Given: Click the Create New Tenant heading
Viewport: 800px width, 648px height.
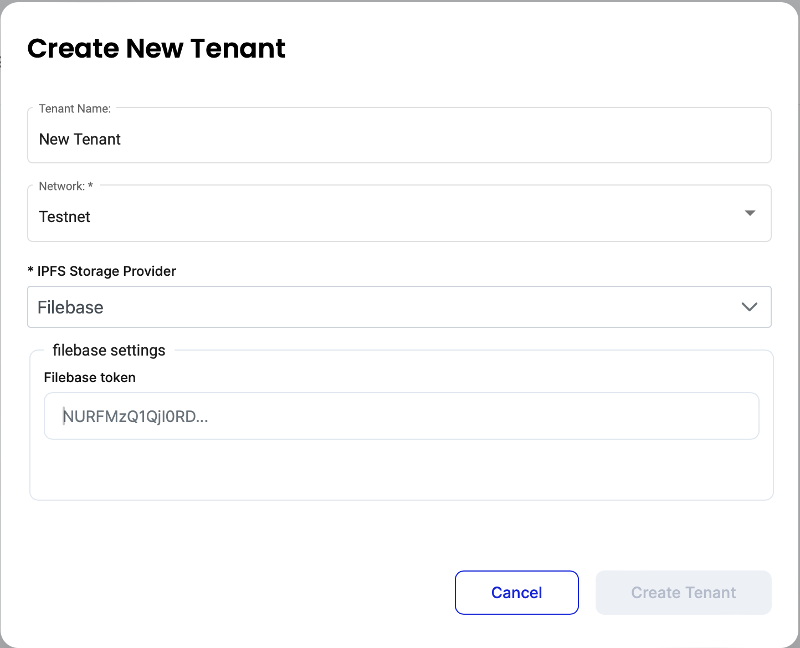Looking at the screenshot, I should (156, 48).
